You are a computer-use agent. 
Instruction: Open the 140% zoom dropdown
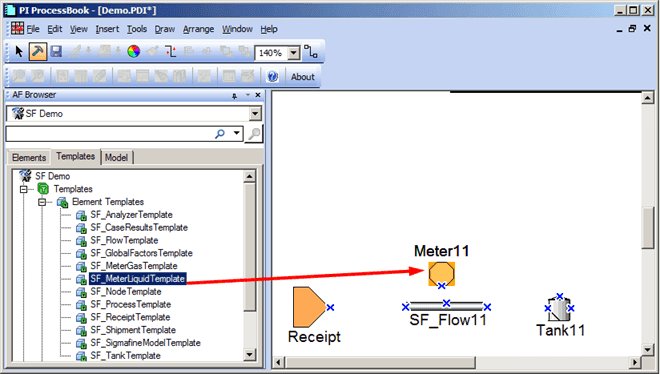293,53
